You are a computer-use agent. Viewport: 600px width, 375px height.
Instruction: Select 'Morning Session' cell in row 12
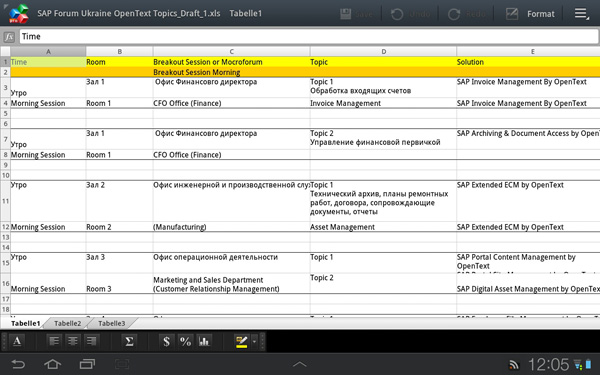(x=48, y=227)
